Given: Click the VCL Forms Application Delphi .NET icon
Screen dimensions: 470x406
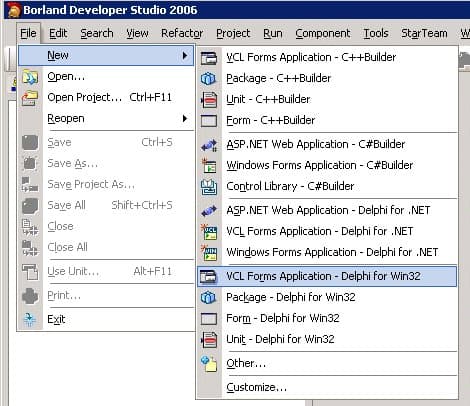Looking at the screenshot, I should (x=209, y=232).
